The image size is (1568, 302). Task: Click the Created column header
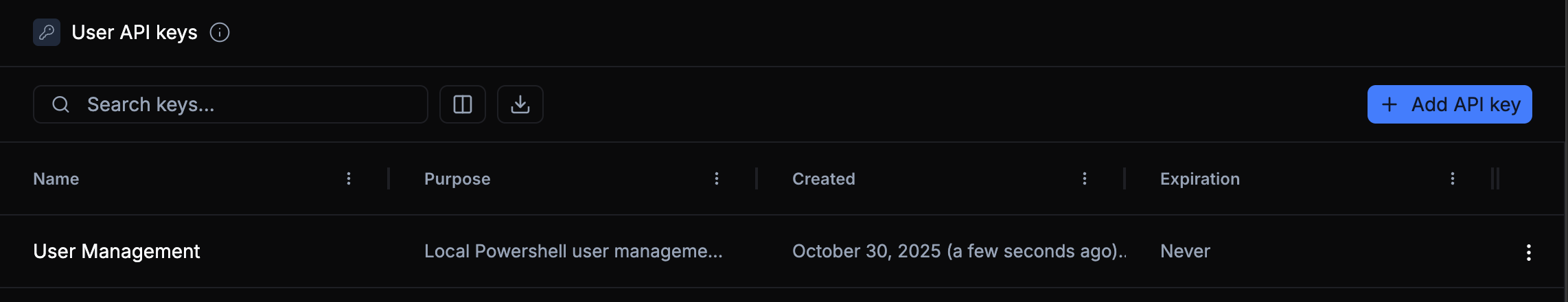(x=824, y=178)
